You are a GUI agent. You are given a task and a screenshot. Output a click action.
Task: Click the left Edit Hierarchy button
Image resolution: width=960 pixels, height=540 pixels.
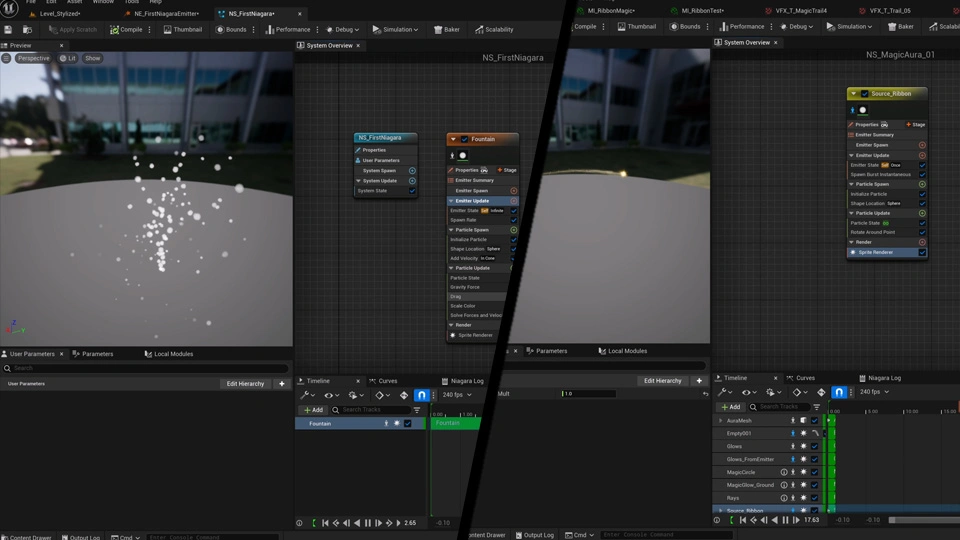(x=245, y=384)
